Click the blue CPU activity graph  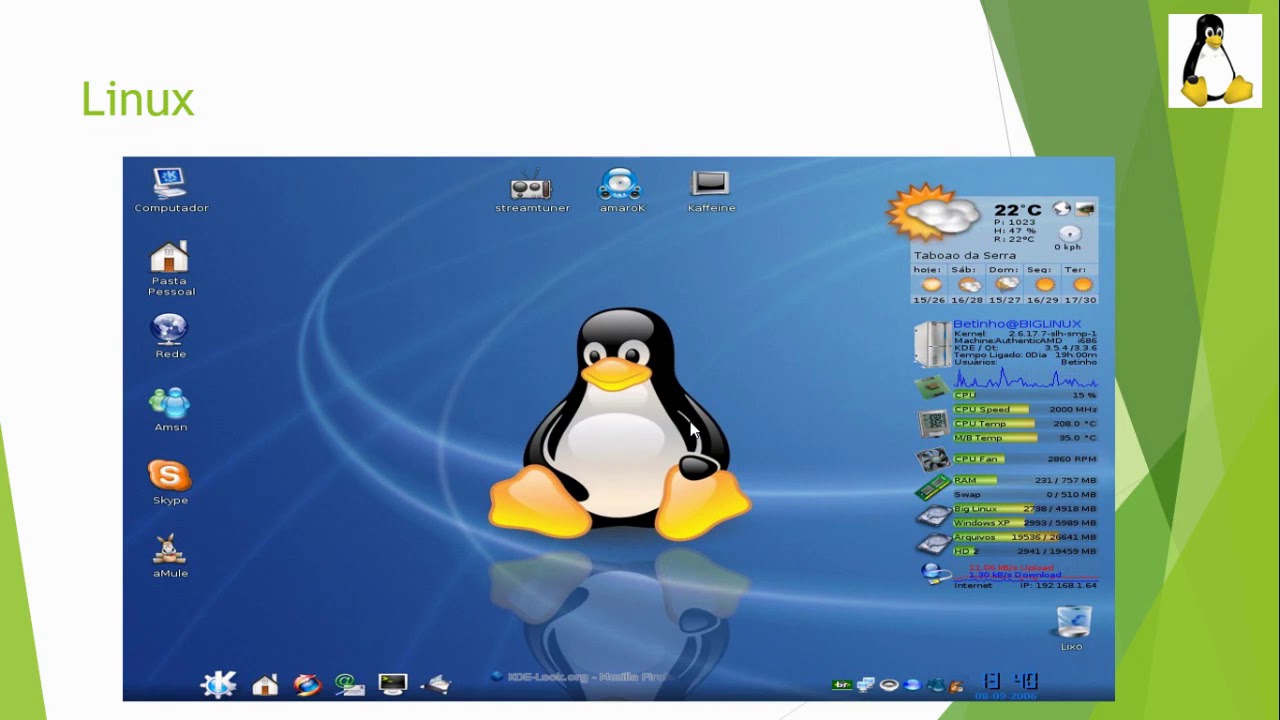(x=1025, y=379)
